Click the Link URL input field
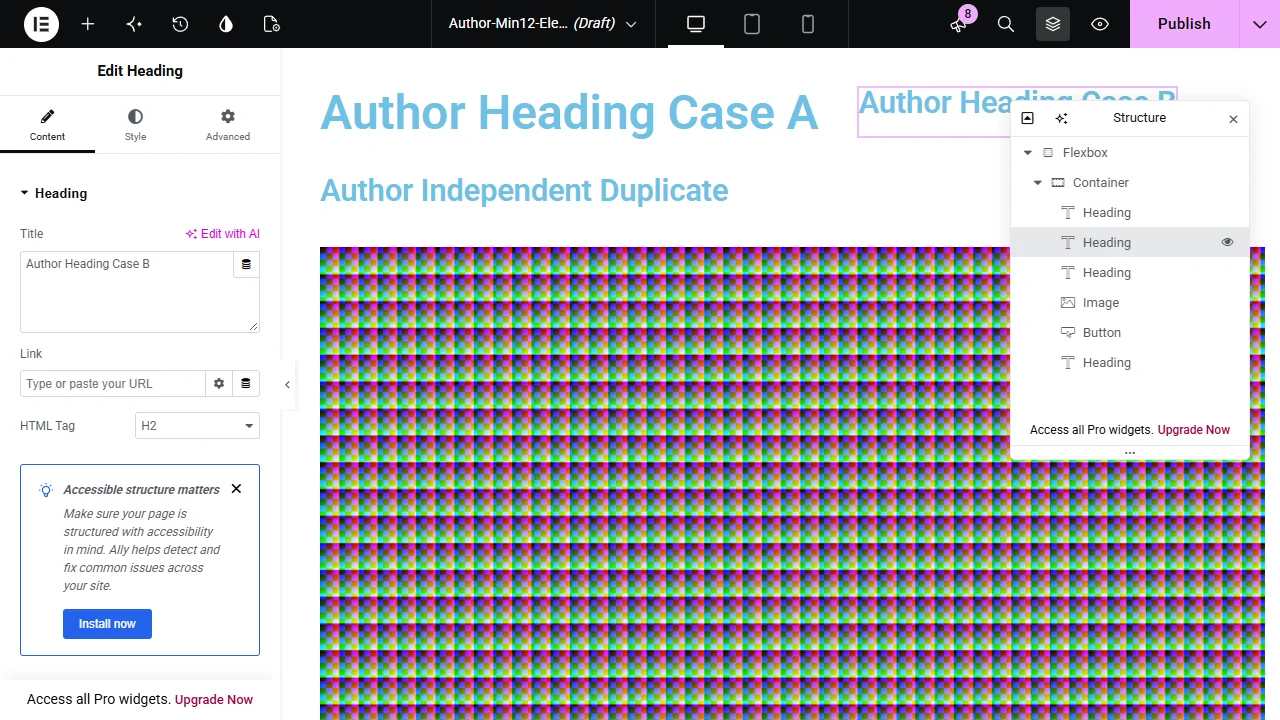 coord(113,384)
